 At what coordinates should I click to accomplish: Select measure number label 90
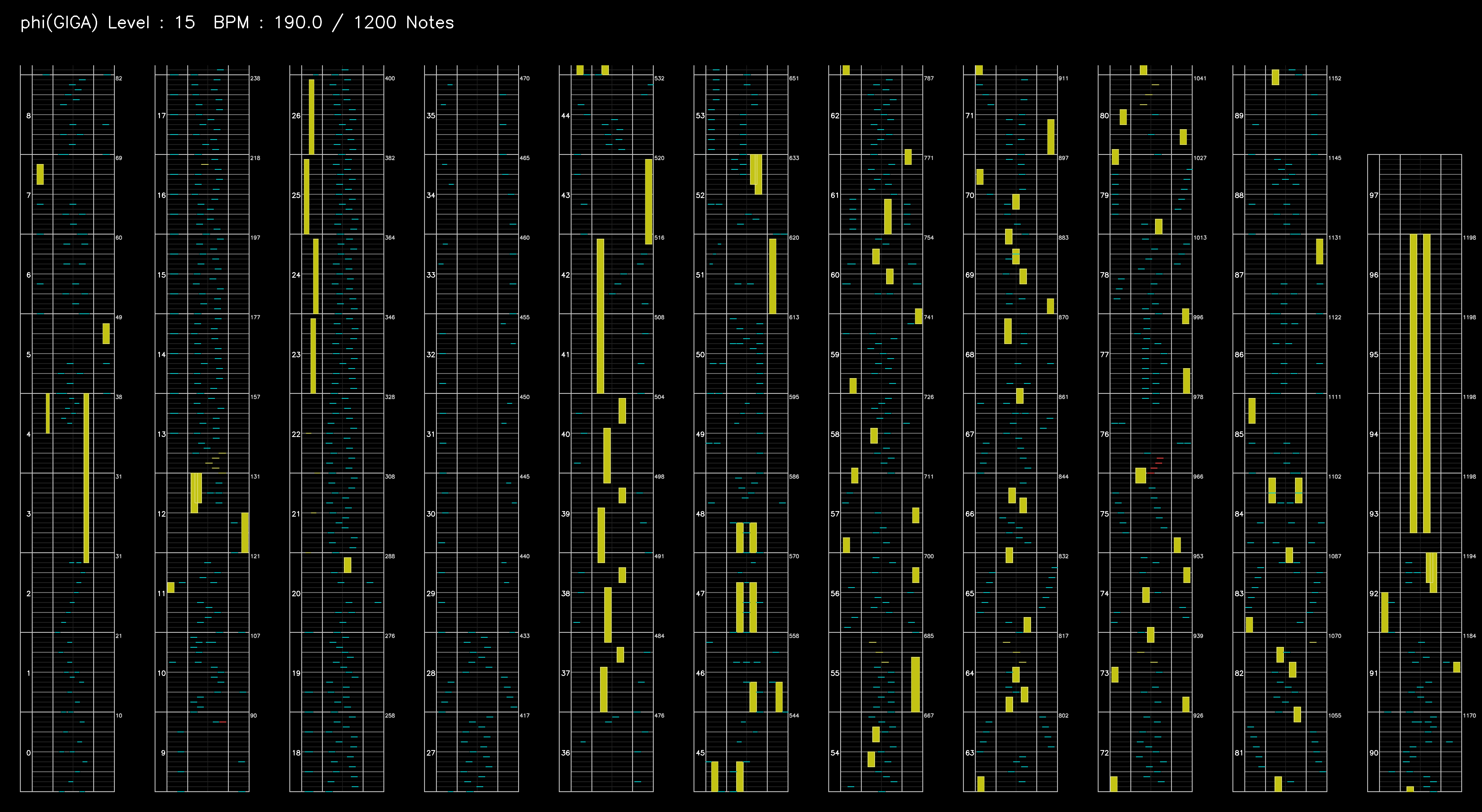[1374, 752]
